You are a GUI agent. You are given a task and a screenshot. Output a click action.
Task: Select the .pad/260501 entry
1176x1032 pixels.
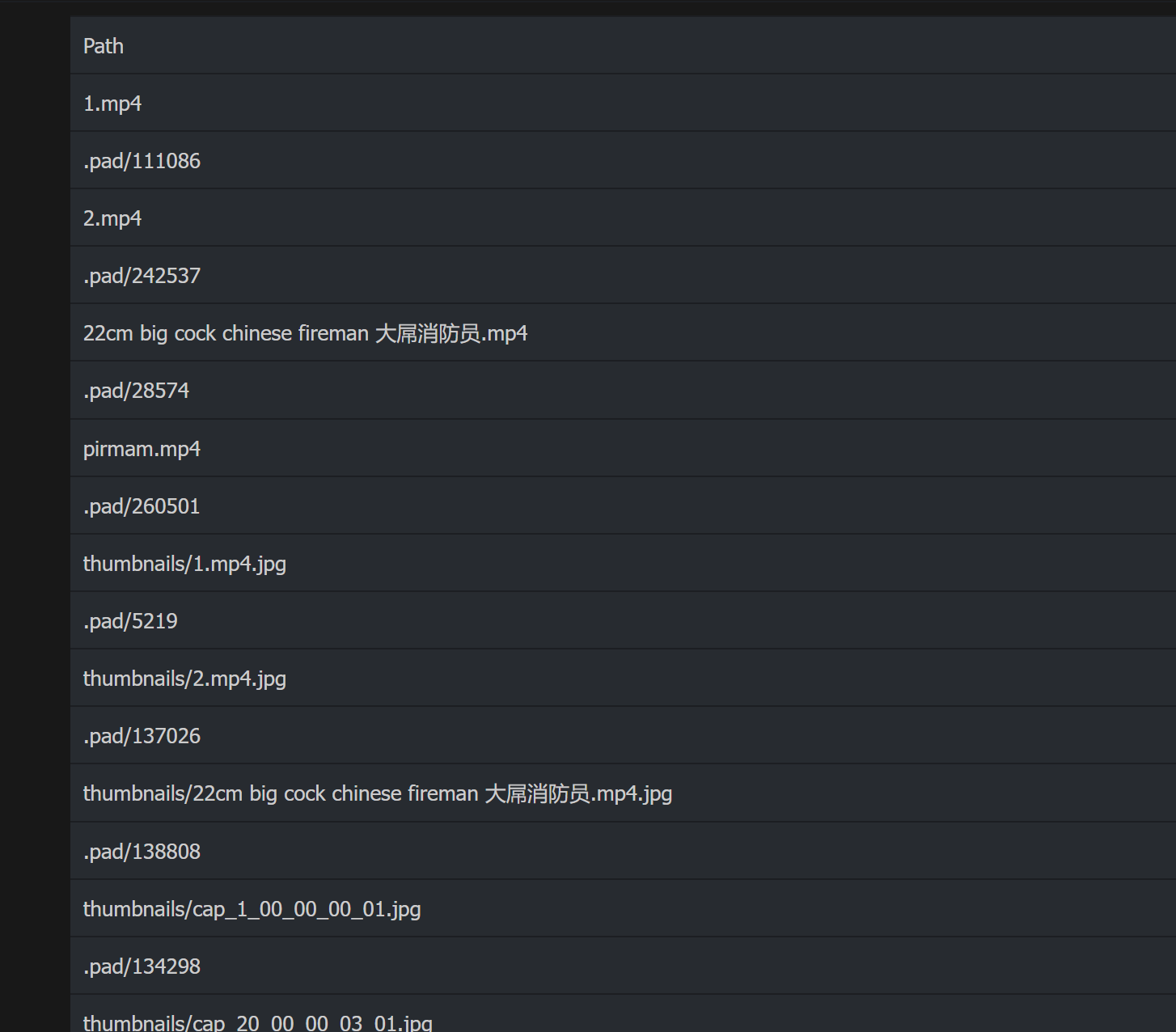(x=142, y=505)
